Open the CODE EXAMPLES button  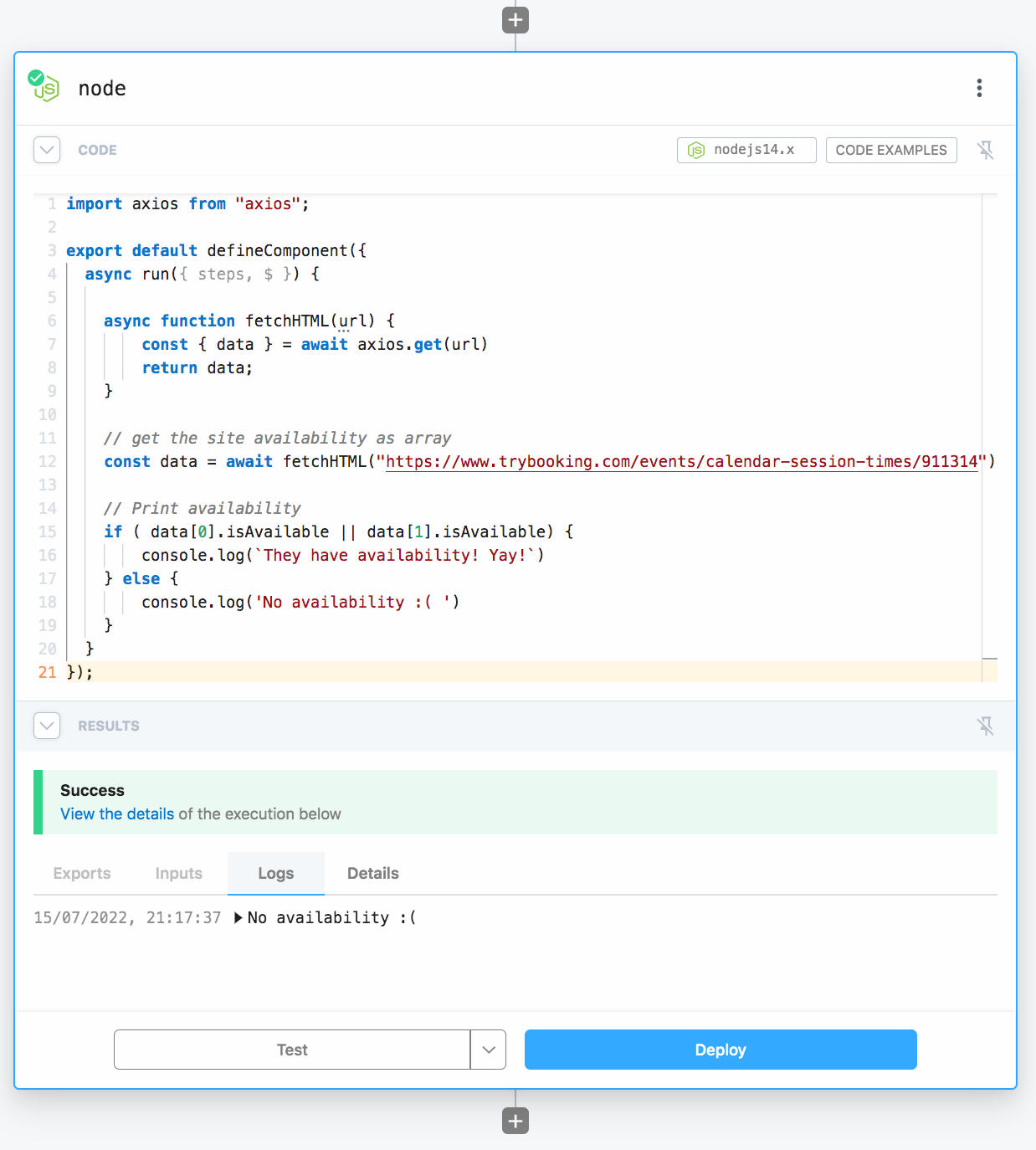pos(891,150)
